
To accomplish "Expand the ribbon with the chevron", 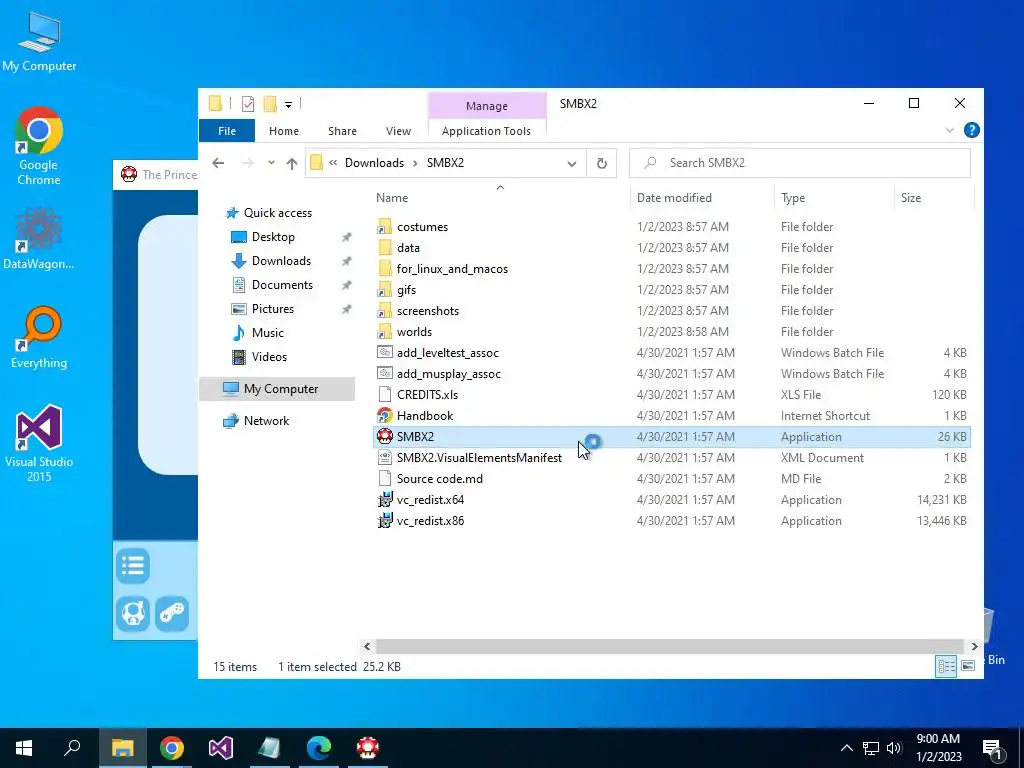I will [x=949, y=131].
